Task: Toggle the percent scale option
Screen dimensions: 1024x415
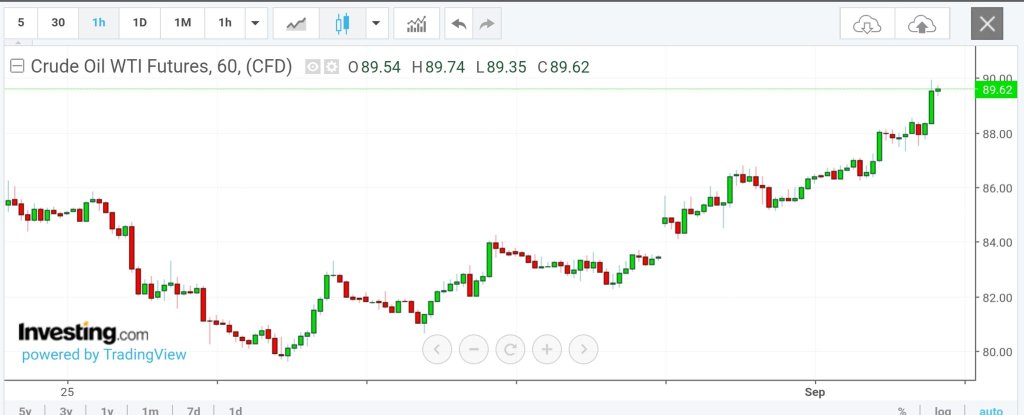Action: 902,410
